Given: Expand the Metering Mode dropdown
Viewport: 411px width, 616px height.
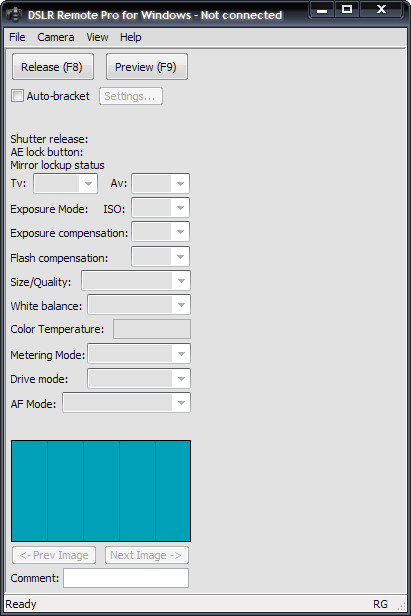Looking at the screenshot, I should (139, 354).
